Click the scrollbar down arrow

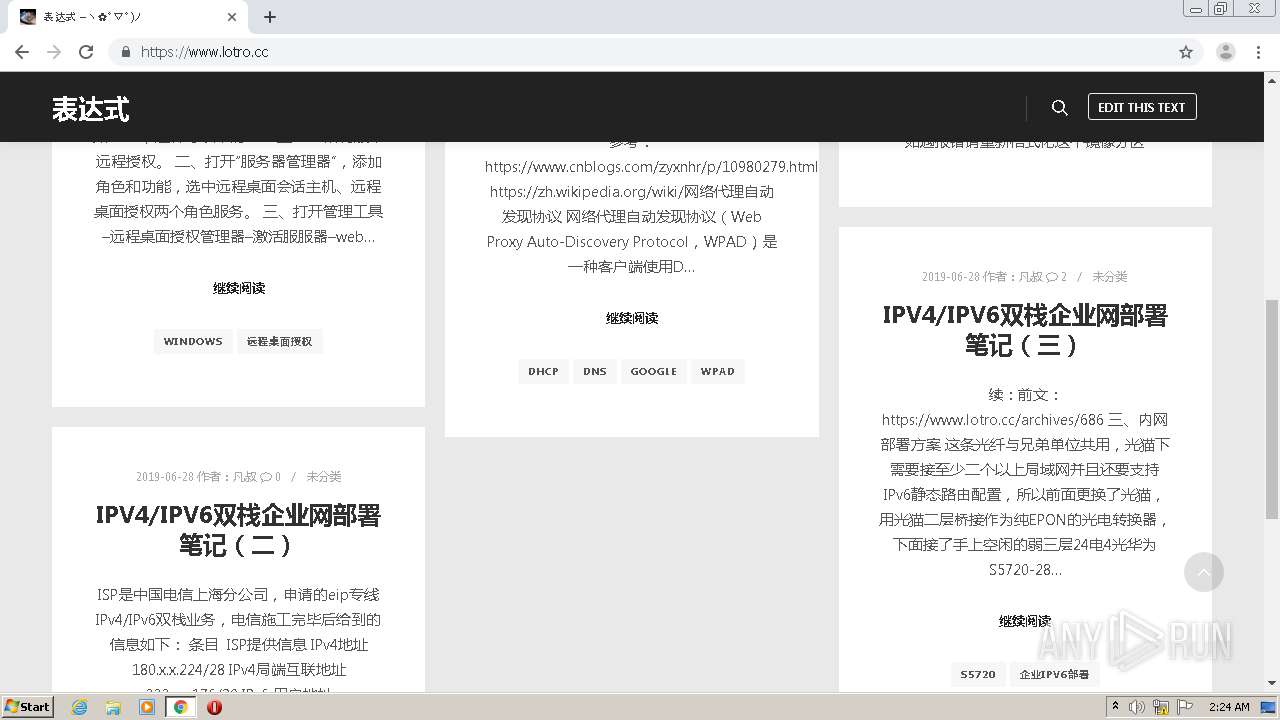click(x=1272, y=684)
